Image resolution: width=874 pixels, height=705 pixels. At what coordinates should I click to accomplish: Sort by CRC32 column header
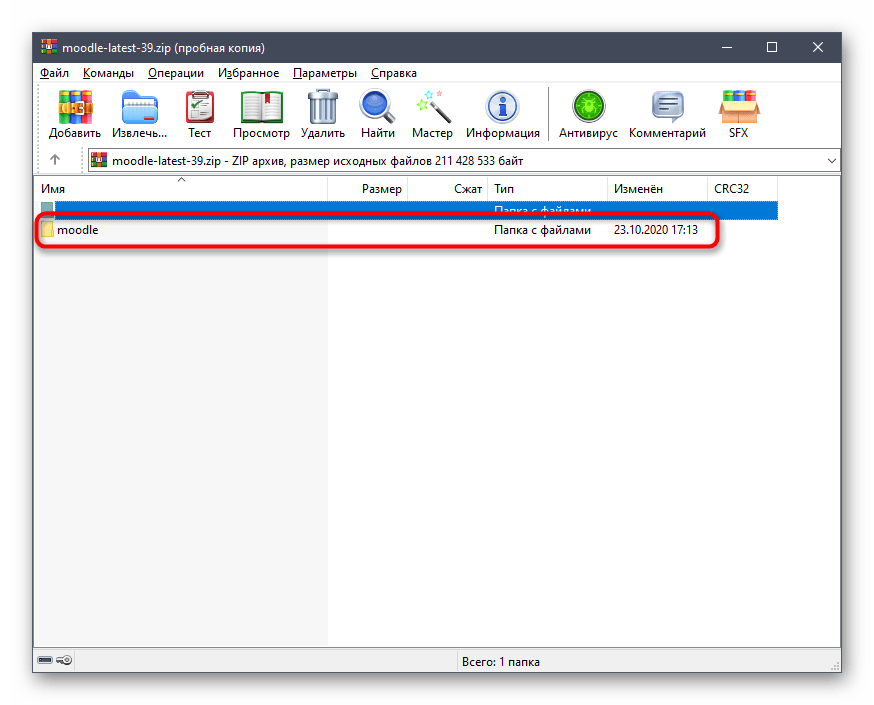coord(742,188)
